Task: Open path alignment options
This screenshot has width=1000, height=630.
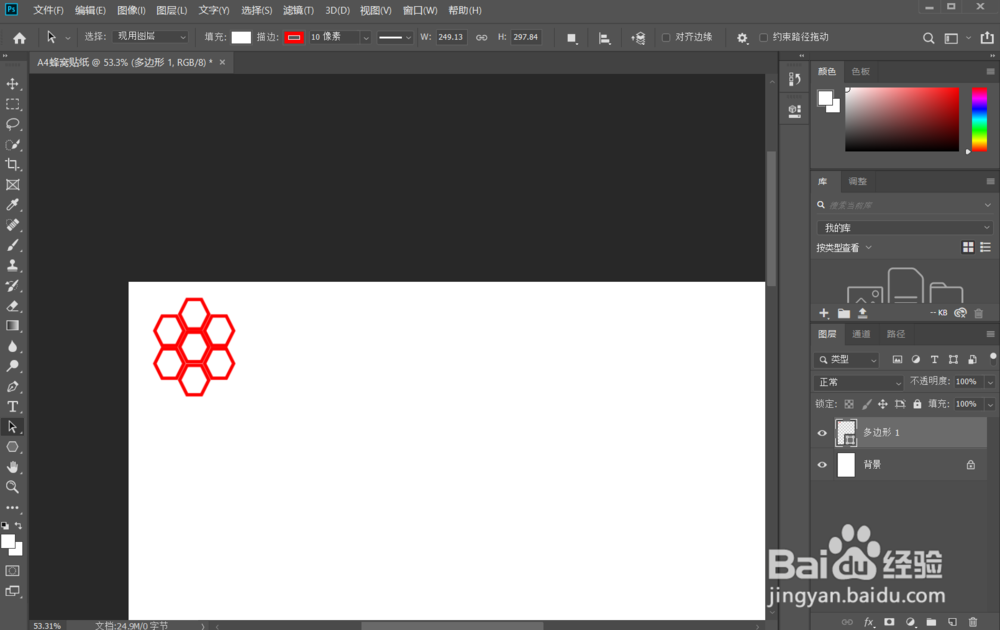Action: [604, 38]
